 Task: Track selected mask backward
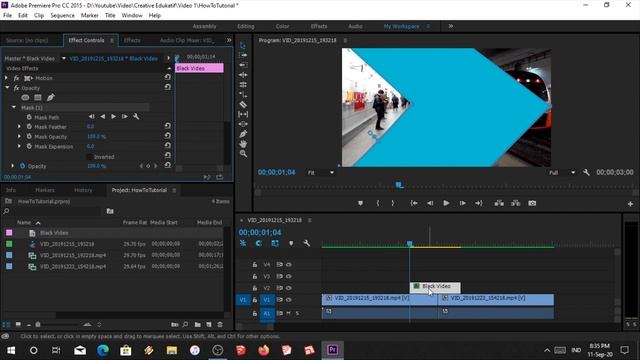(x=102, y=117)
